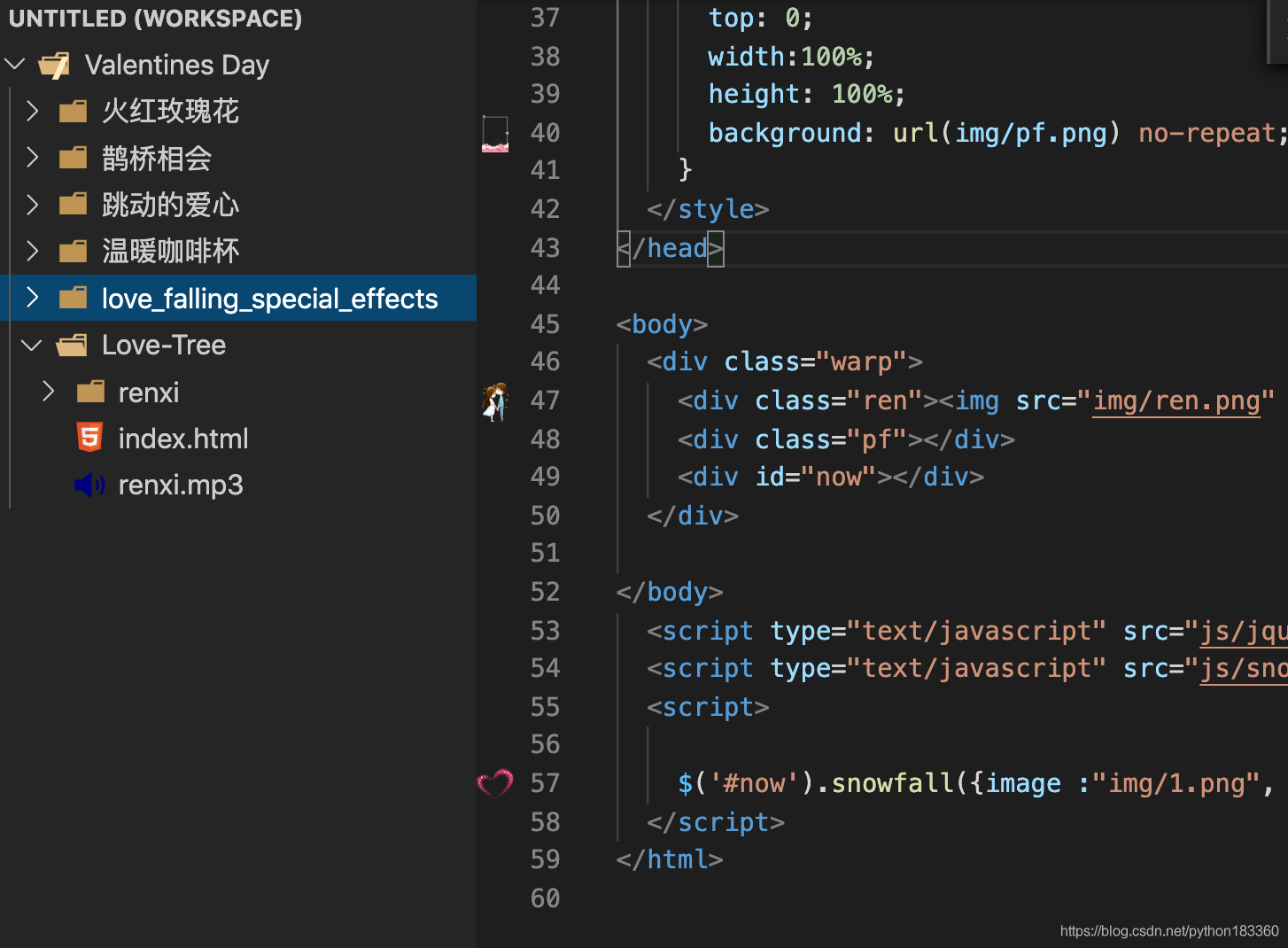Image resolution: width=1288 pixels, height=948 pixels.
Task: Collapse the Love-Tree folder chevron
Action: click(x=32, y=345)
